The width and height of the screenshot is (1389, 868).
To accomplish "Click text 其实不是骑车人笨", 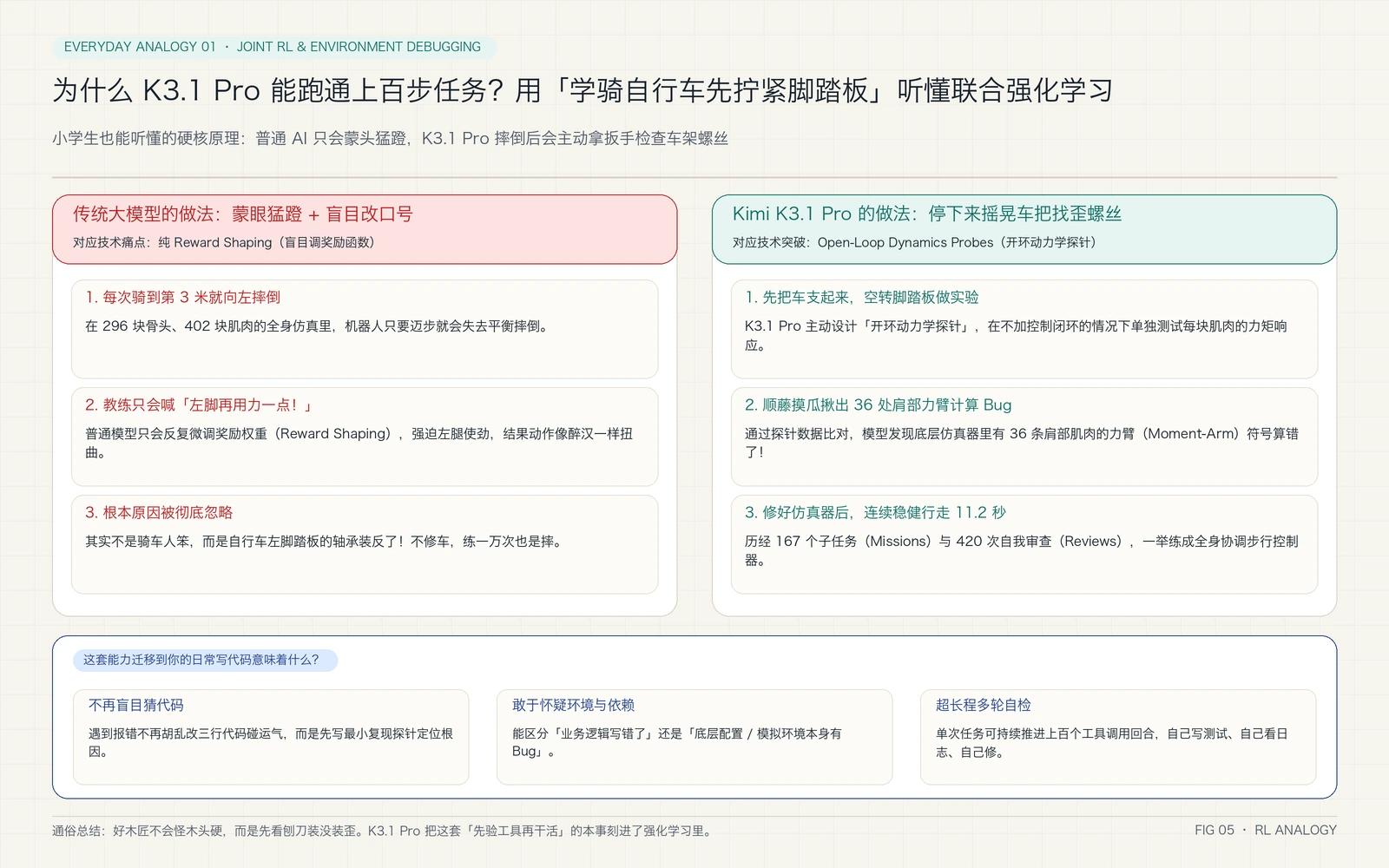I will (325, 542).
